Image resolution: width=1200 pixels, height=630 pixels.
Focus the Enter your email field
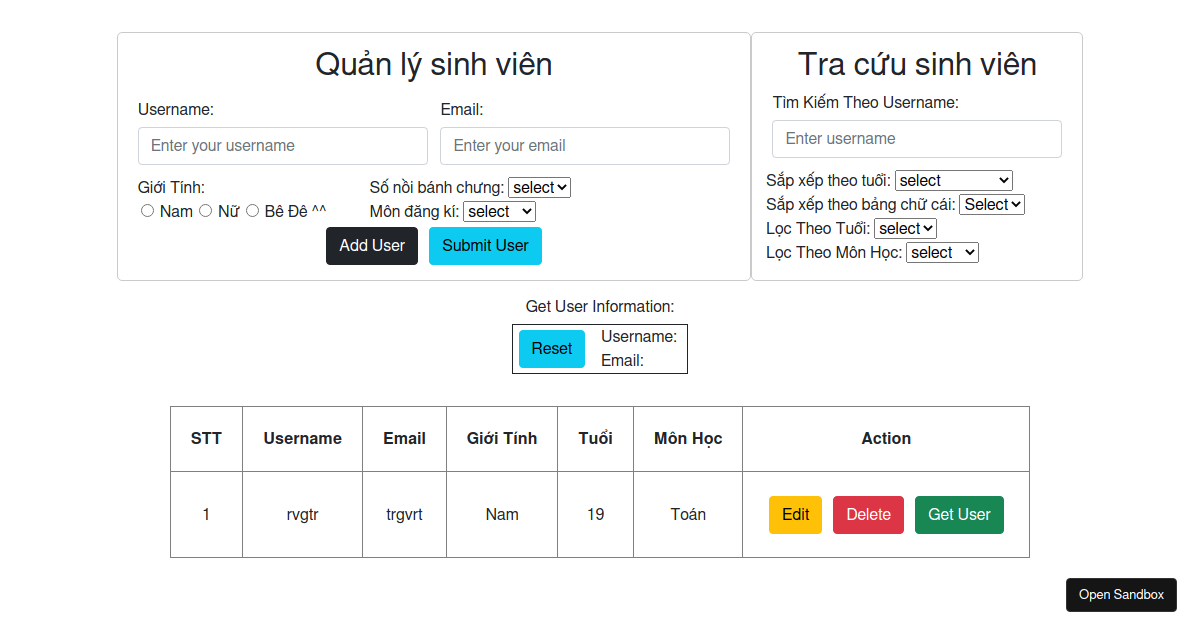click(585, 146)
